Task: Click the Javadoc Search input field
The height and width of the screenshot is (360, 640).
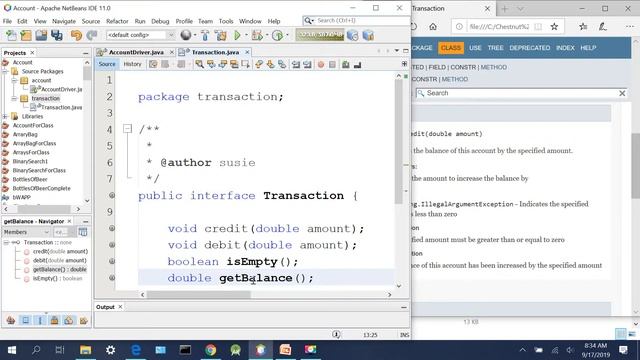Action: click(521, 93)
